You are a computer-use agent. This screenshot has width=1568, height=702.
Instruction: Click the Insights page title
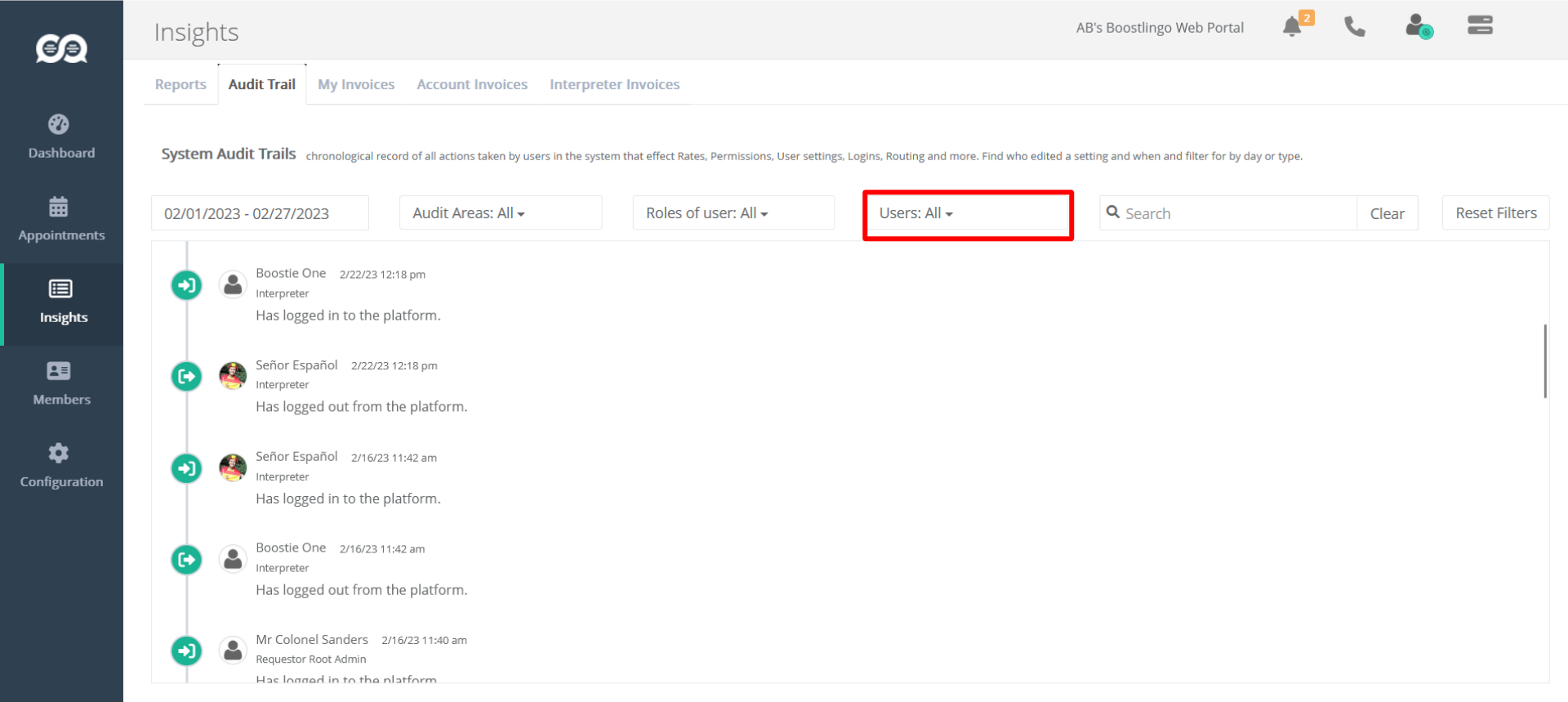(x=196, y=32)
